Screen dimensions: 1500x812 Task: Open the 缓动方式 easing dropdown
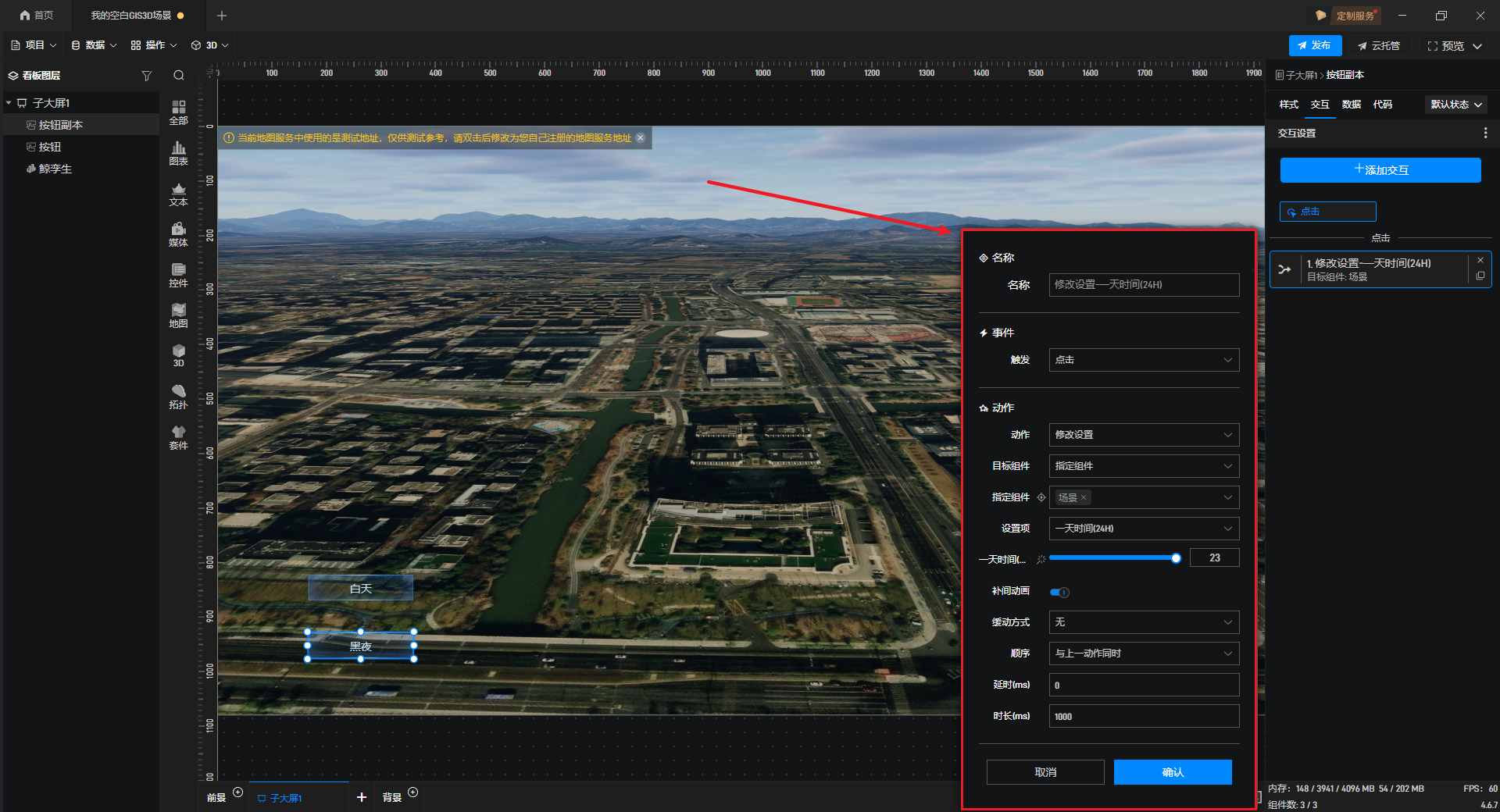(x=1143, y=622)
